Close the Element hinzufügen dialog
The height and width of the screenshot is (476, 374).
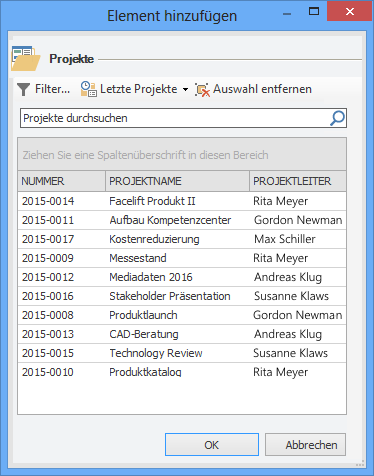pyautogui.click(x=349, y=12)
